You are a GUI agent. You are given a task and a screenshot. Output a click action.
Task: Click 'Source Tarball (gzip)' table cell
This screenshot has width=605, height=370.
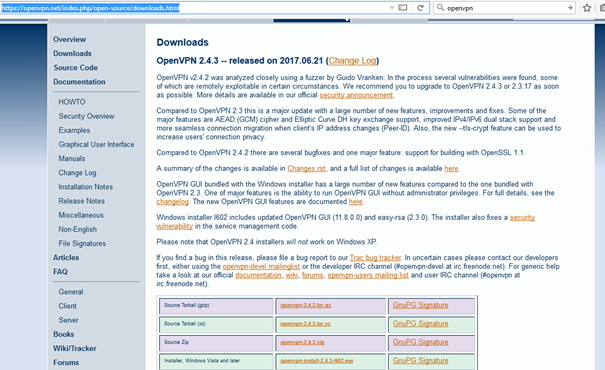[216, 306]
